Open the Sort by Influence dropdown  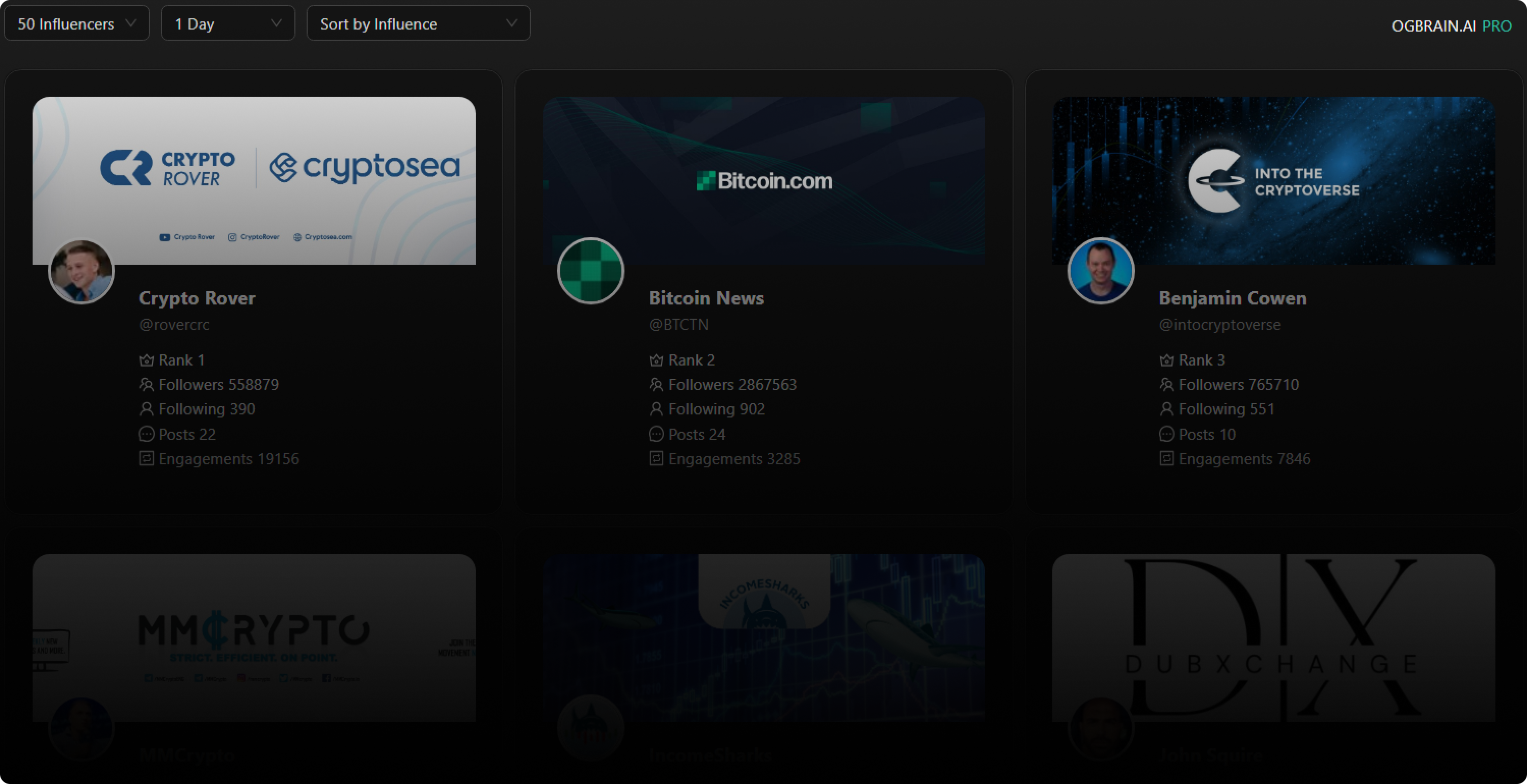coord(418,24)
